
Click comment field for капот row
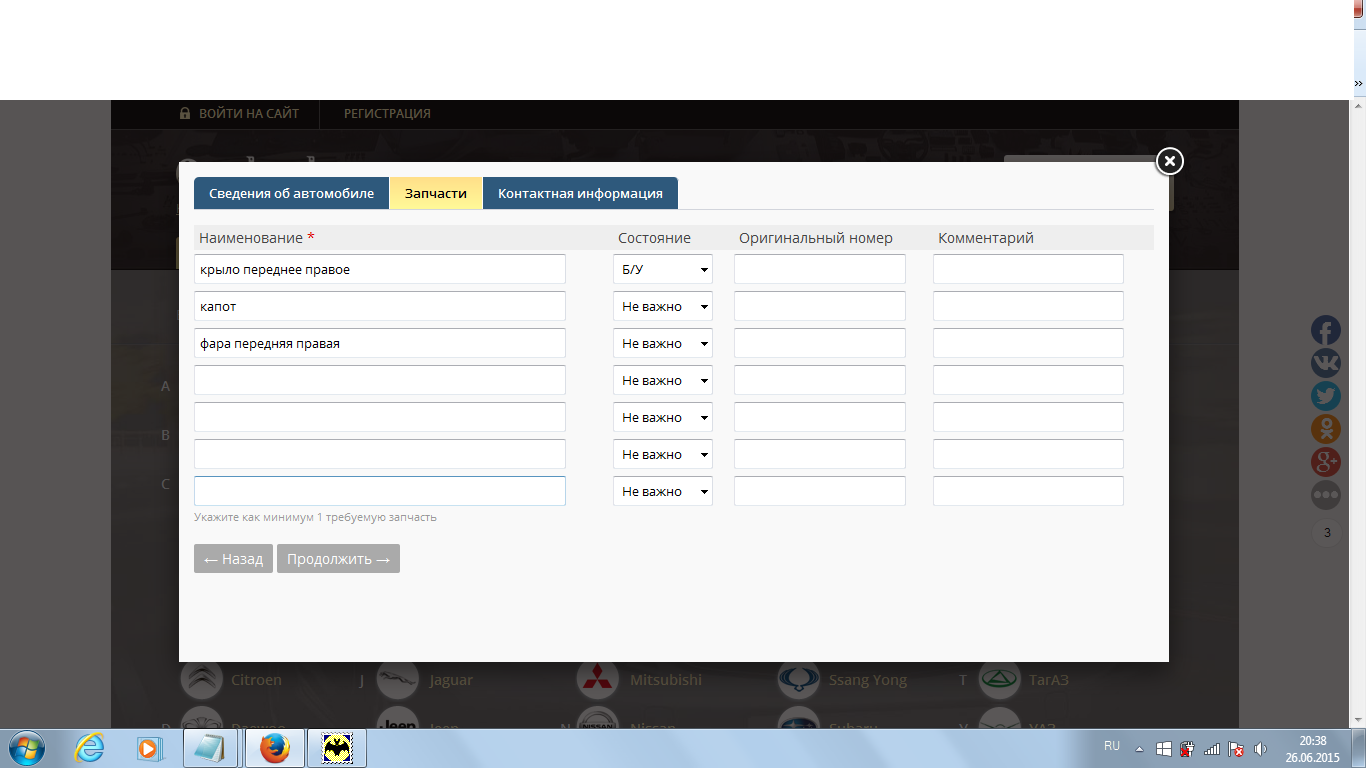[x=1027, y=307]
